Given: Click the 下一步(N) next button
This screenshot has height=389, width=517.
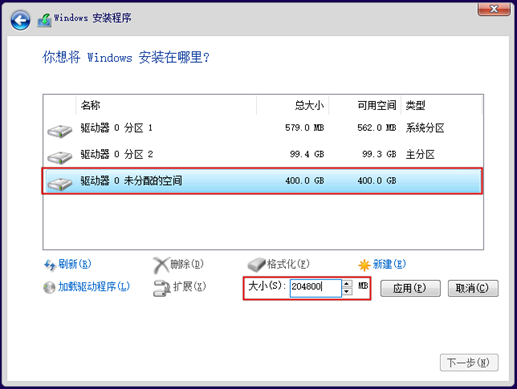Looking at the screenshot, I should tap(469, 362).
